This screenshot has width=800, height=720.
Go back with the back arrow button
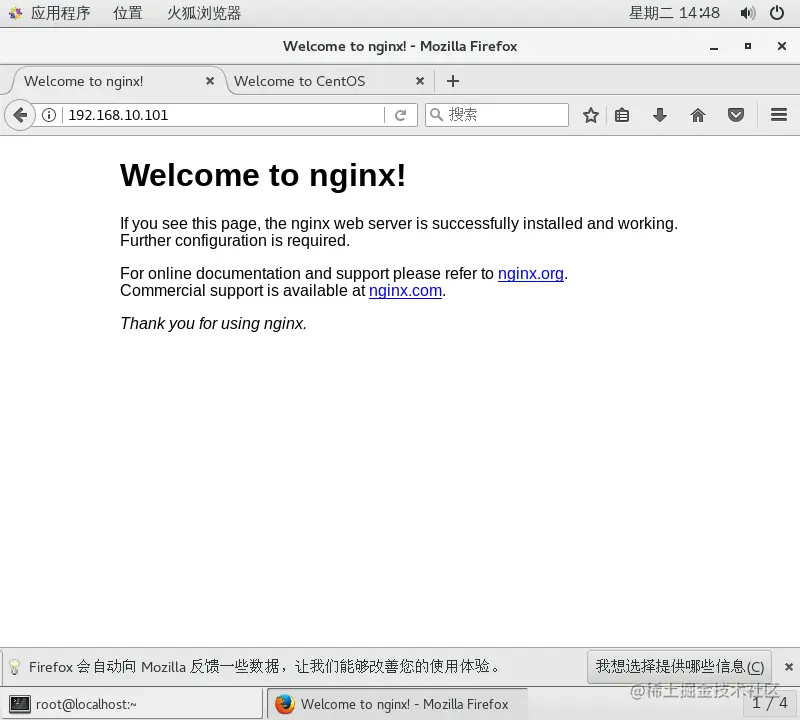point(20,115)
